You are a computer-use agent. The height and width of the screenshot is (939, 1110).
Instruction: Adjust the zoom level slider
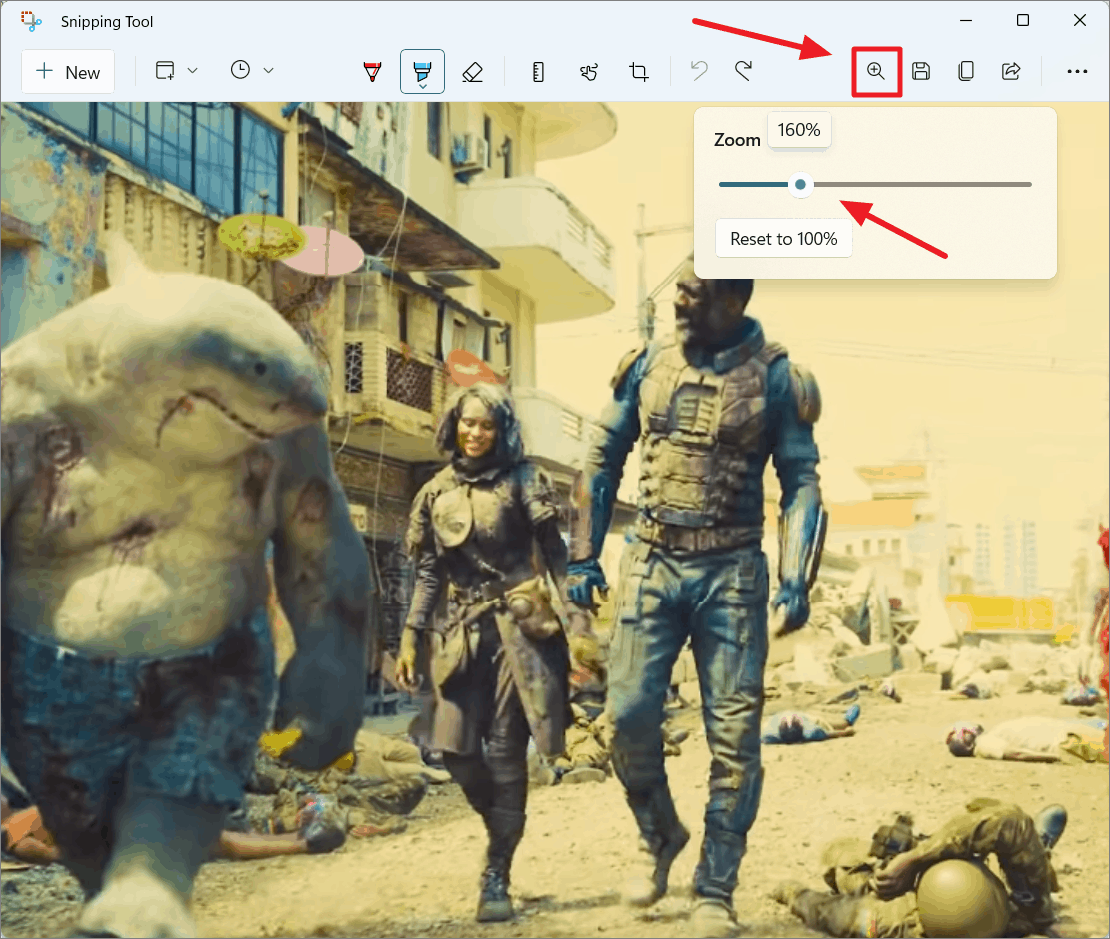800,184
